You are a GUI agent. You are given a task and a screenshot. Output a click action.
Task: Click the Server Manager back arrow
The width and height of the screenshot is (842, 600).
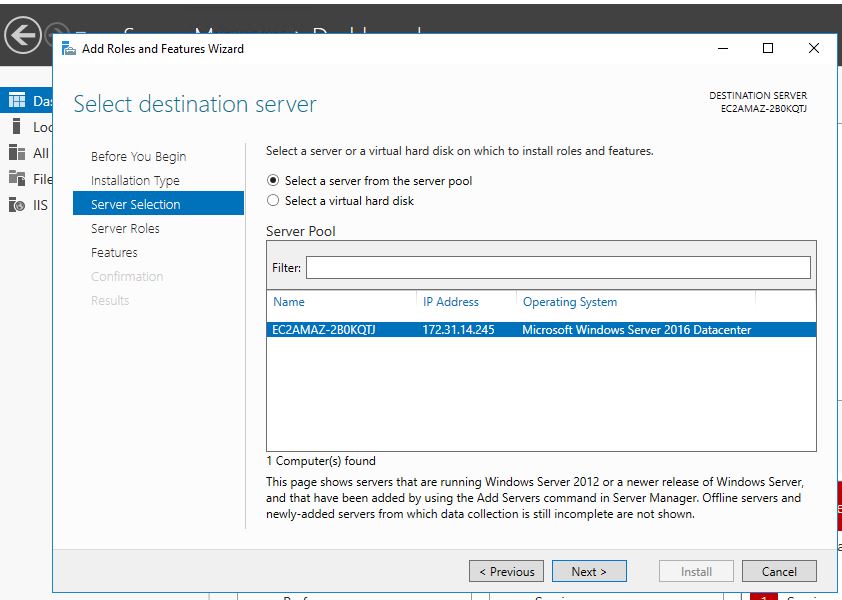pos(22,35)
